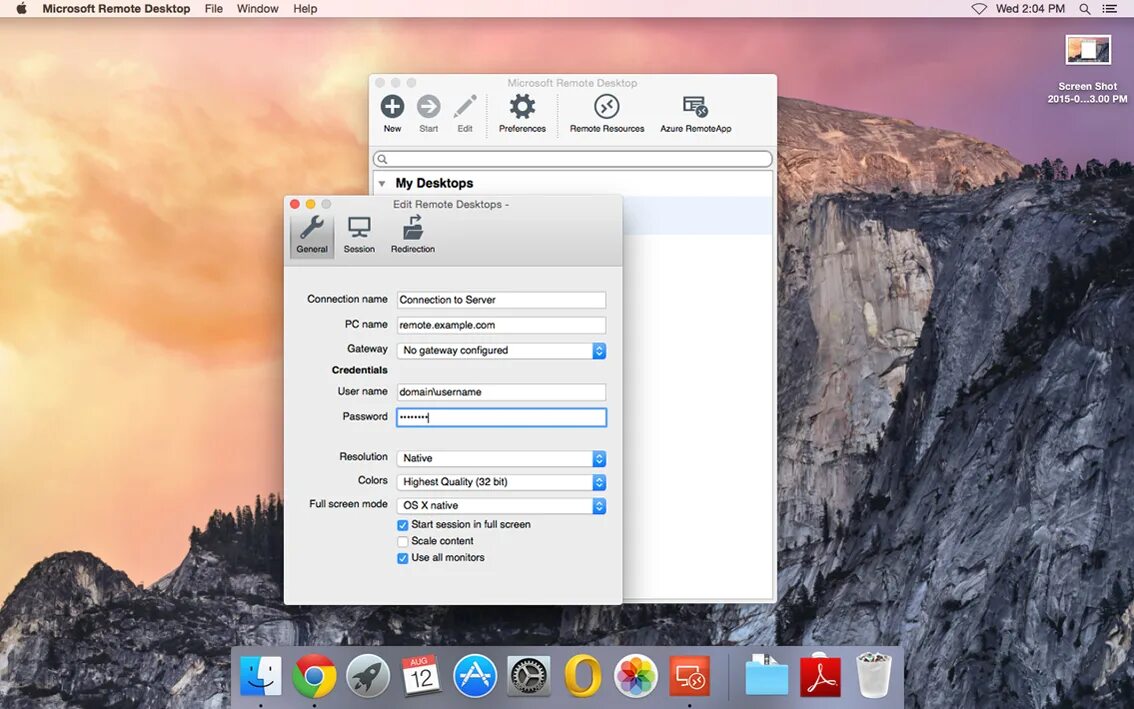Click the Wi-Fi status icon in menu bar
Screen dimensions: 1134x709
[x=979, y=9]
